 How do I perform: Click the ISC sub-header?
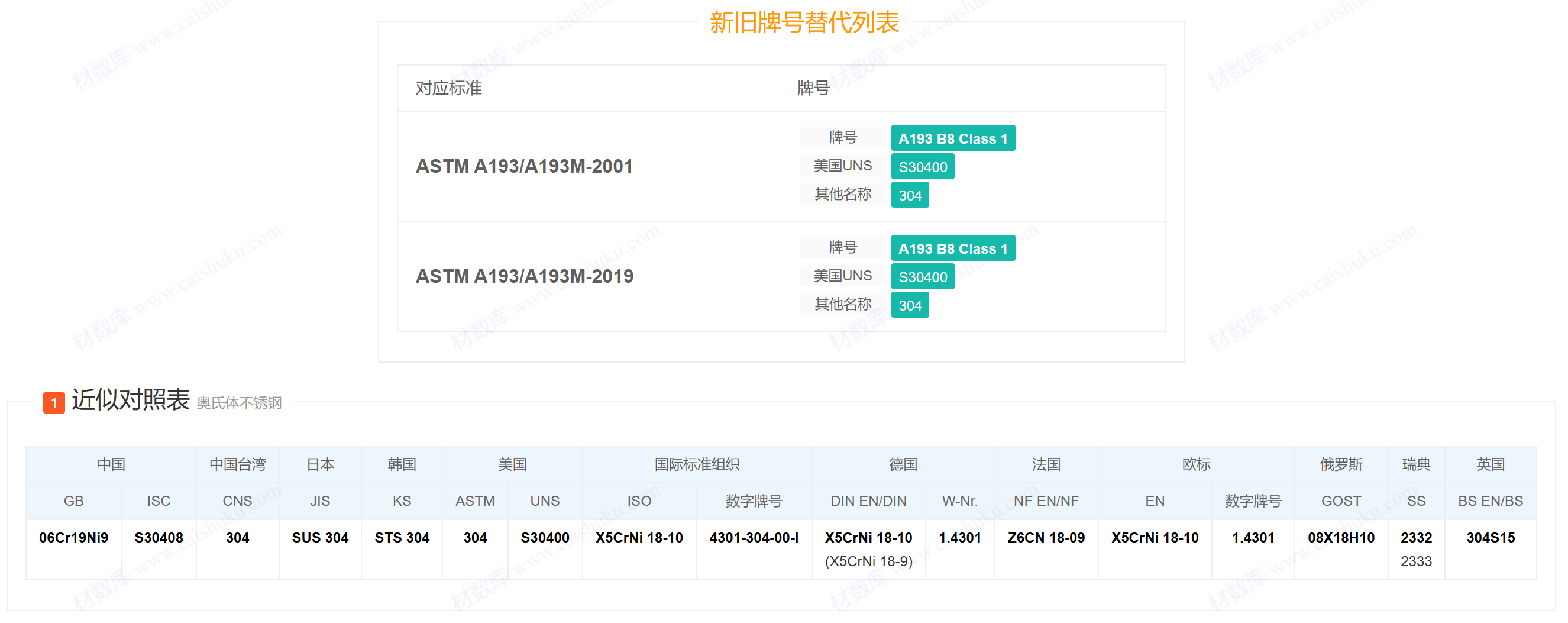pos(159,501)
